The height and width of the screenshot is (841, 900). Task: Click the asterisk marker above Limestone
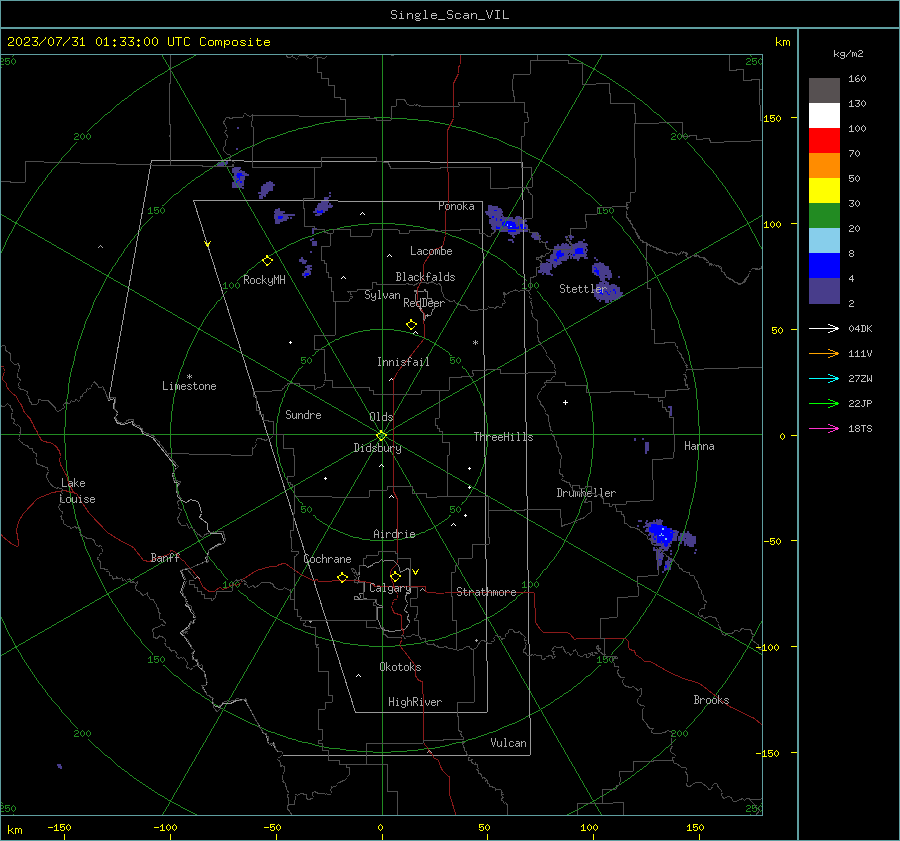point(189,377)
